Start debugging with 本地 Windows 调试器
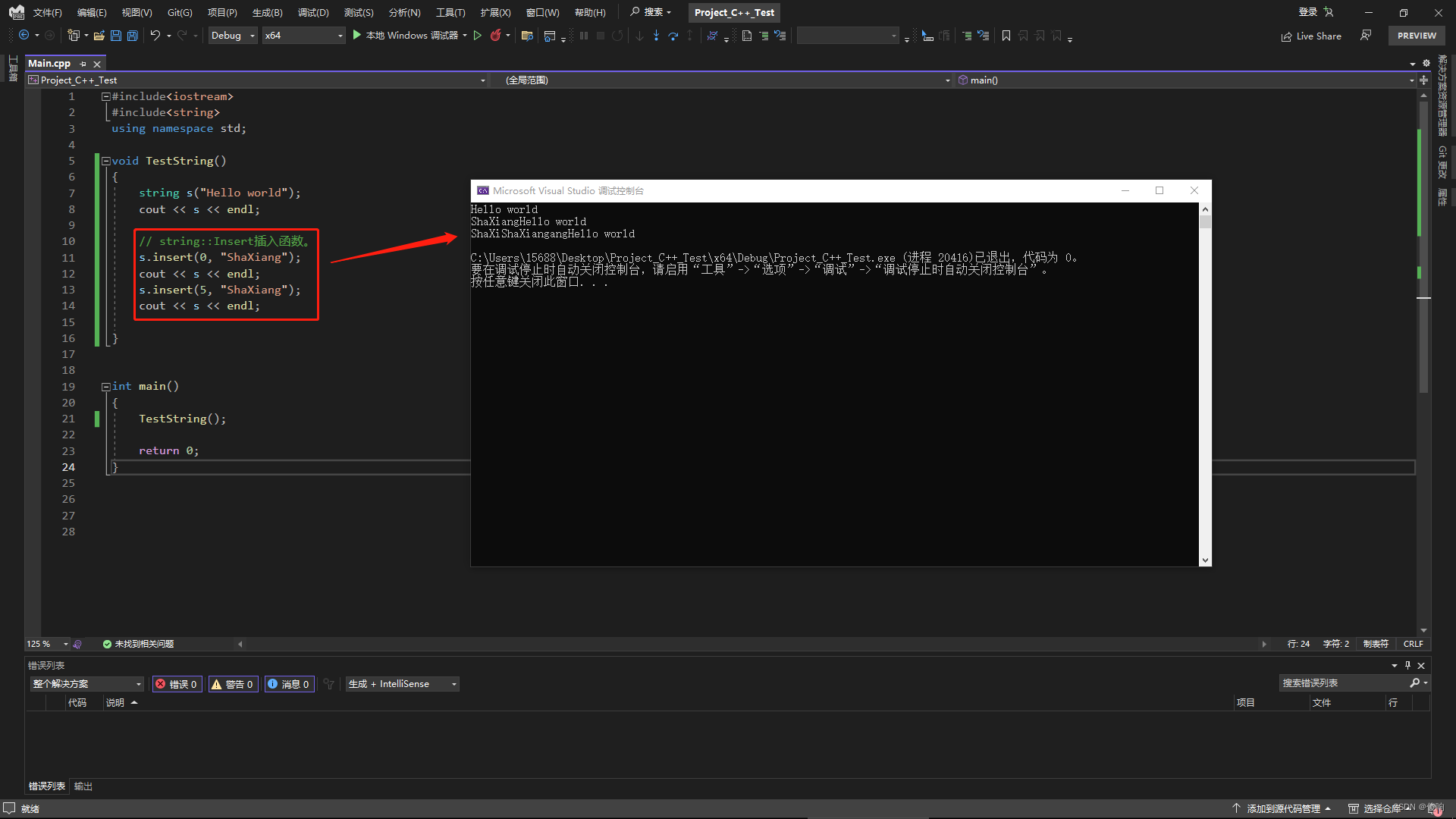Screen dimensions: 1456x819 pyautogui.click(x=406, y=36)
